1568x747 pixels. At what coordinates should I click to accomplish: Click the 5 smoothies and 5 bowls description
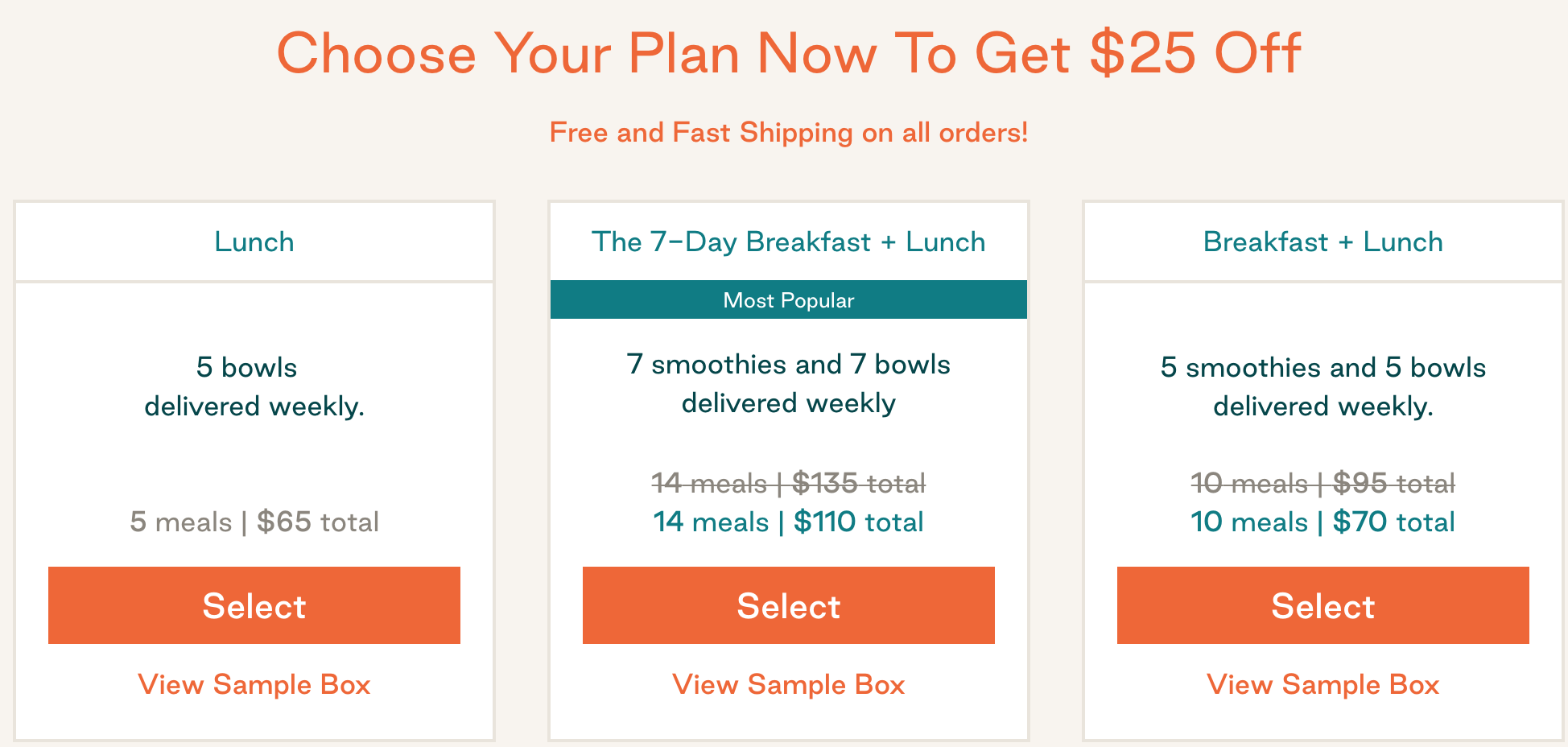pyautogui.click(x=1322, y=386)
